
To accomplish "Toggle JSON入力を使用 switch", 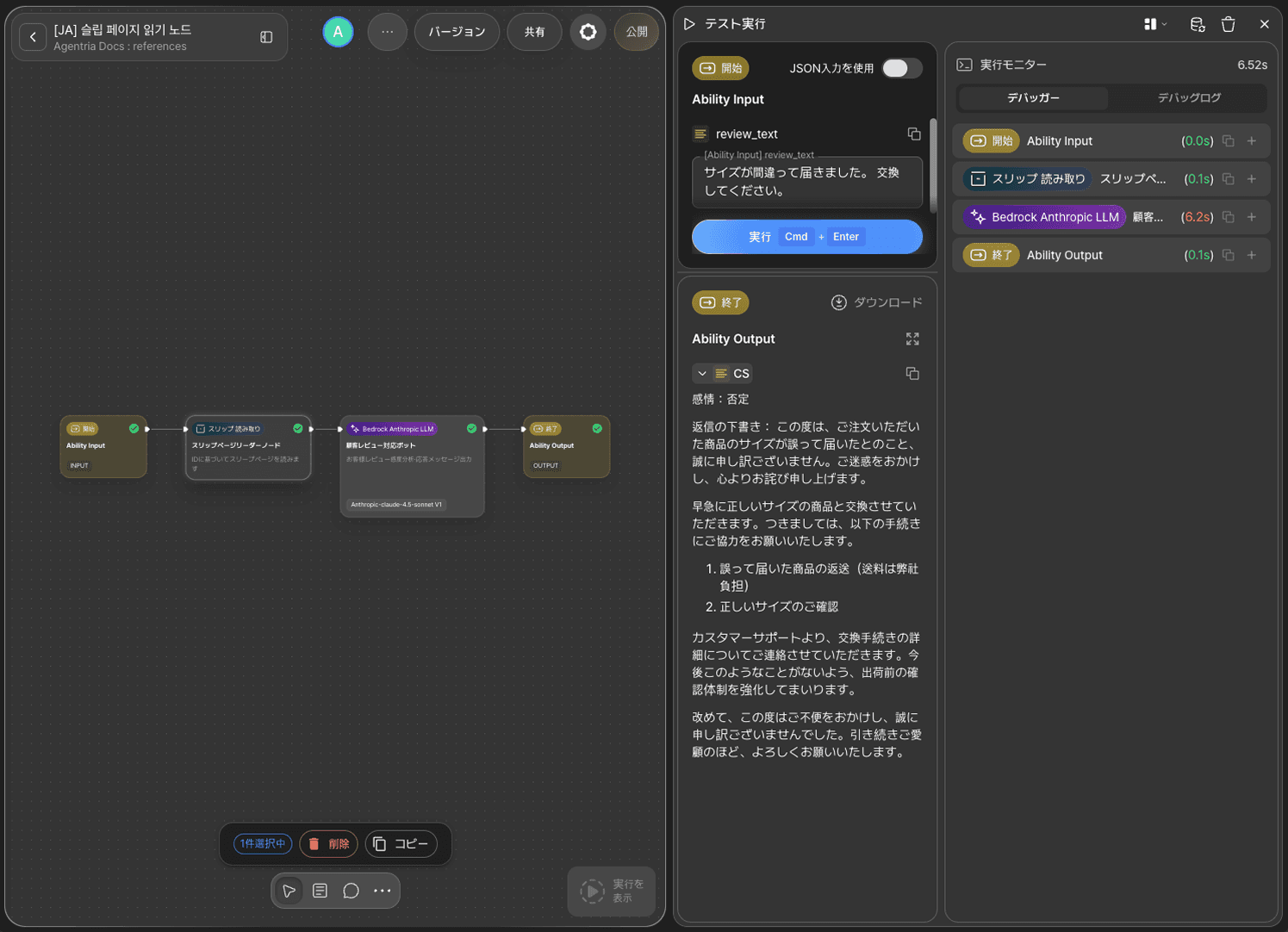I will pos(902,68).
